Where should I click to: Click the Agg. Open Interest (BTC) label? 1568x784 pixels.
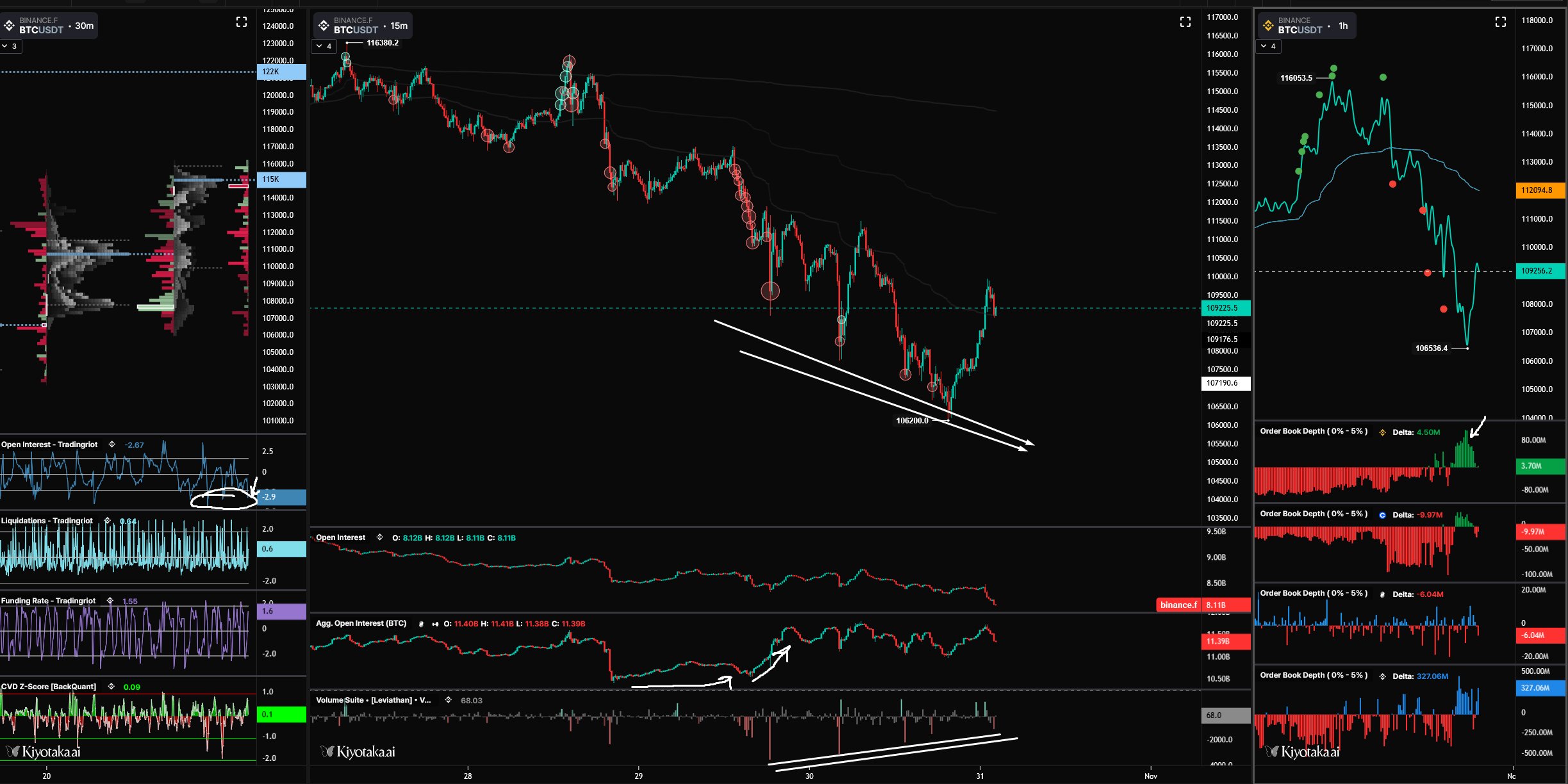pos(361,623)
